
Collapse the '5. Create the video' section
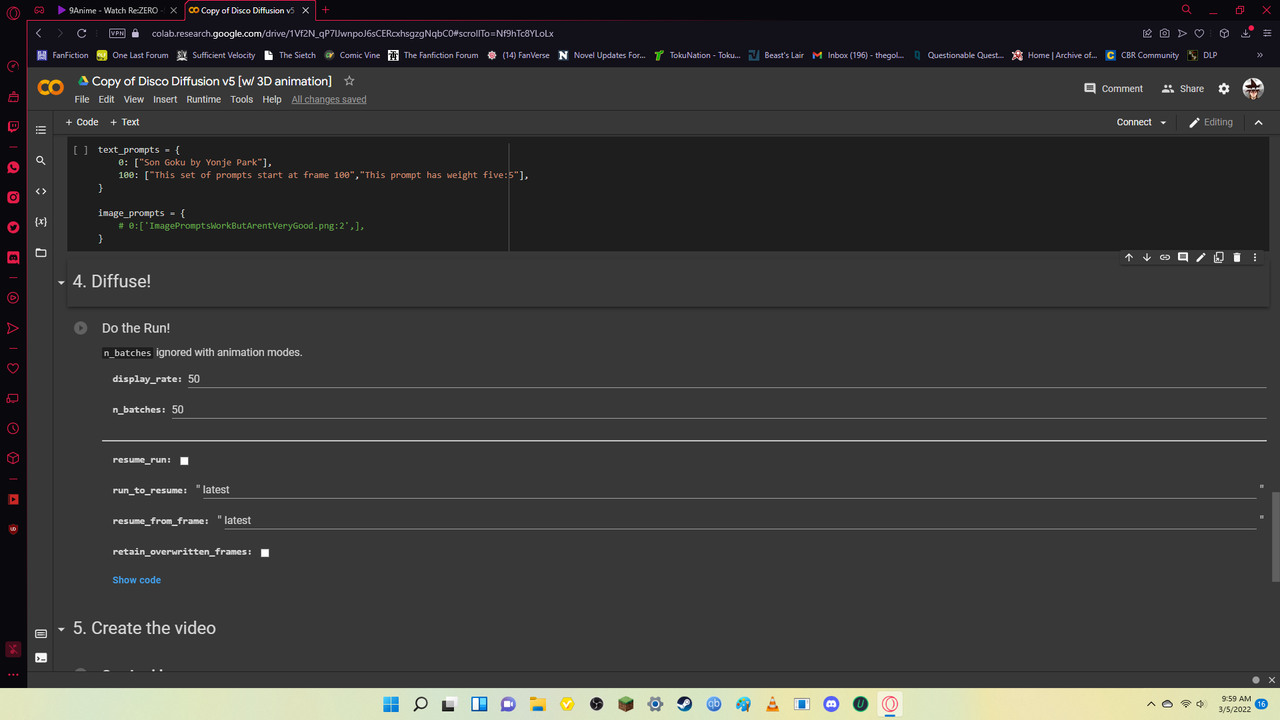tap(61, 630)
